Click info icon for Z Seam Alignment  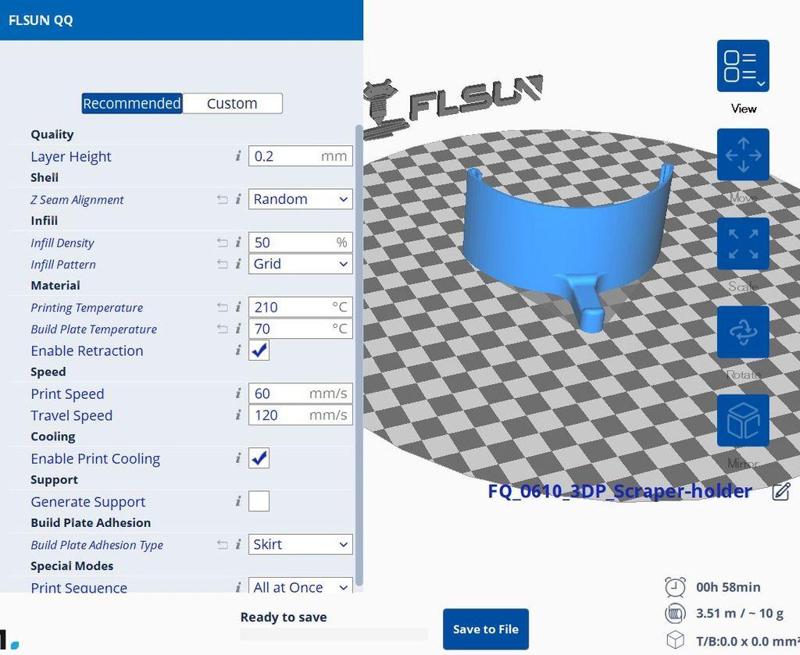point(238,199)
